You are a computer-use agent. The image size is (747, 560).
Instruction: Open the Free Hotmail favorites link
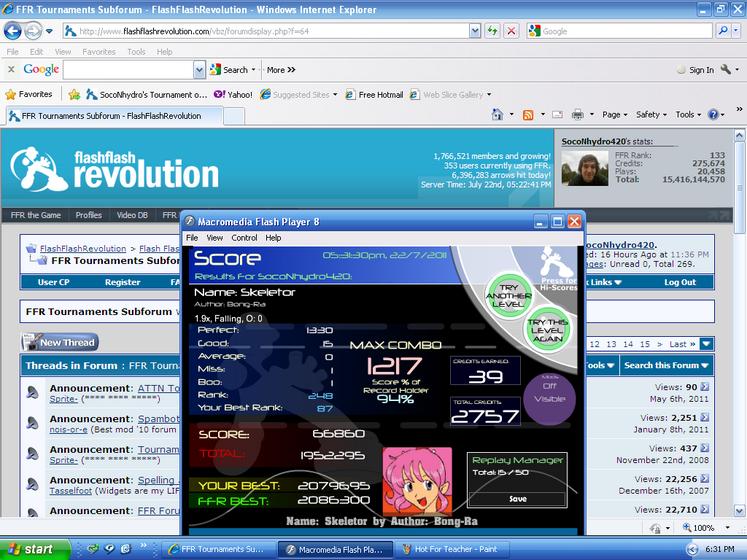pos(374,94)
